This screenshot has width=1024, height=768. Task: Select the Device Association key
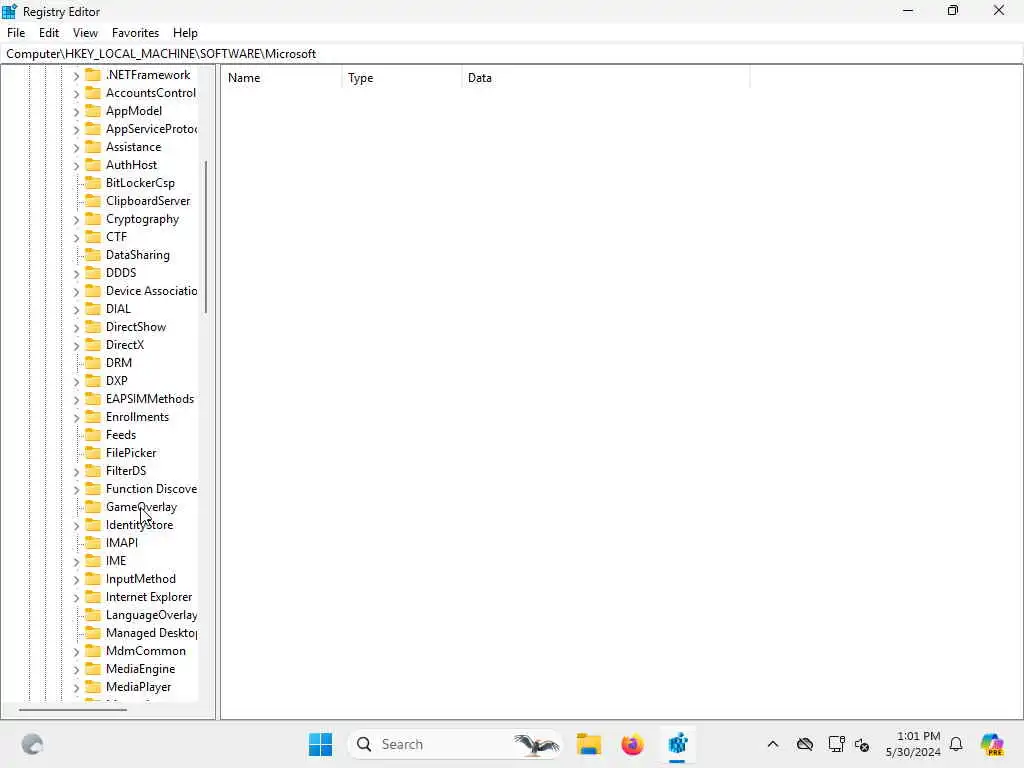(x=152, y=291)
